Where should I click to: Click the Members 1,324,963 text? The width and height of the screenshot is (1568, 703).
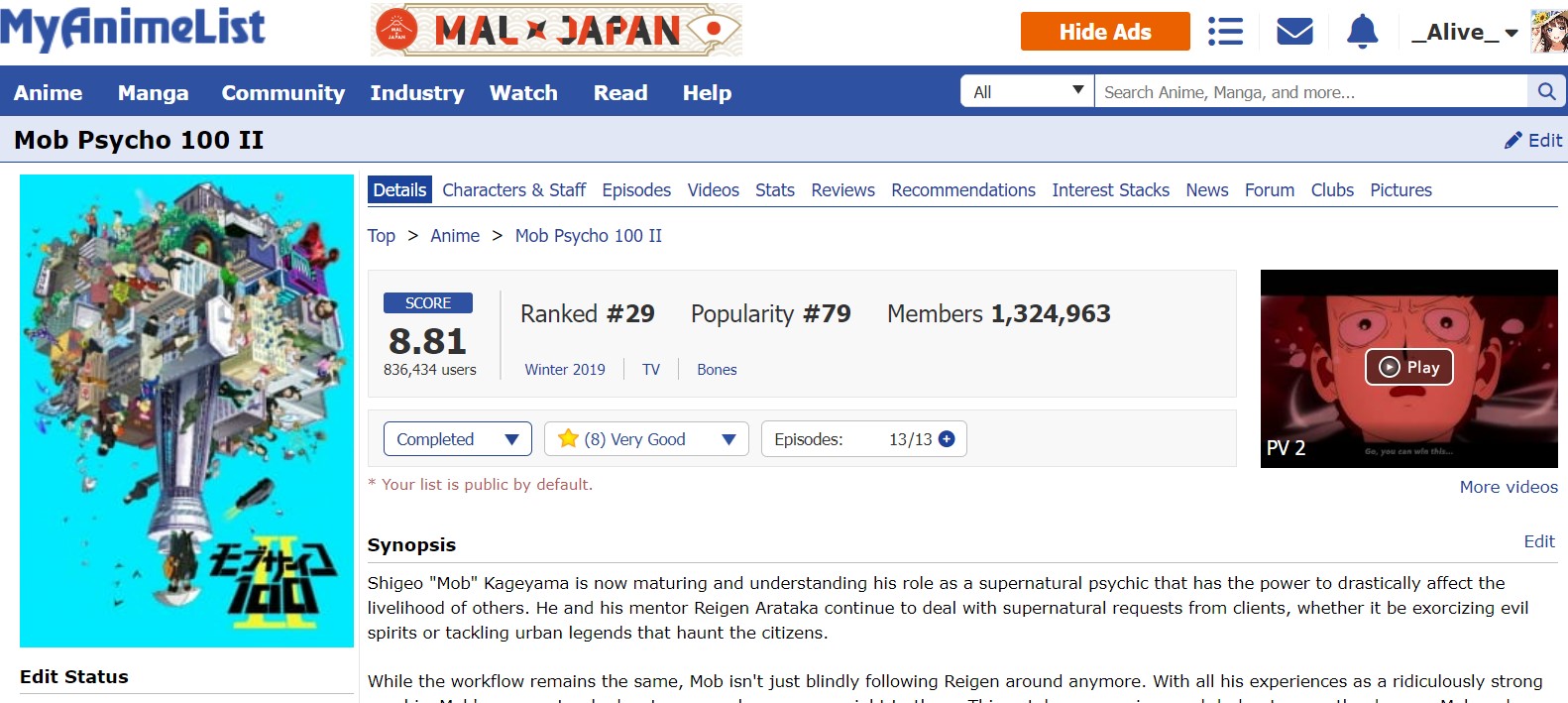coord(999,313)
